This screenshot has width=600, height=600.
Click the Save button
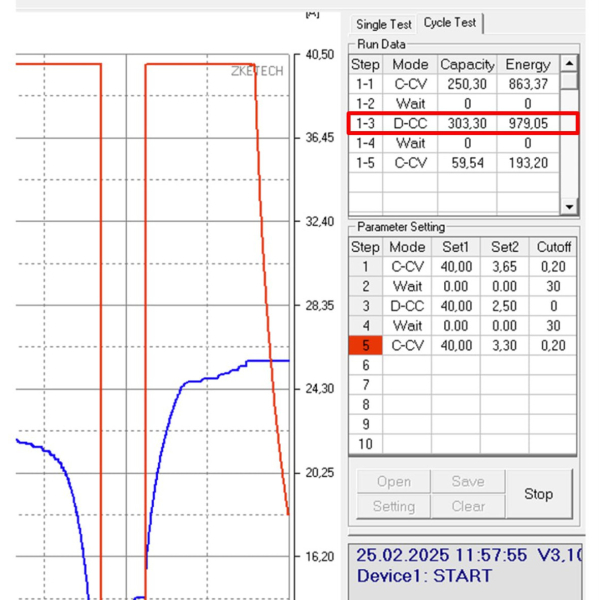pos(468,481)
